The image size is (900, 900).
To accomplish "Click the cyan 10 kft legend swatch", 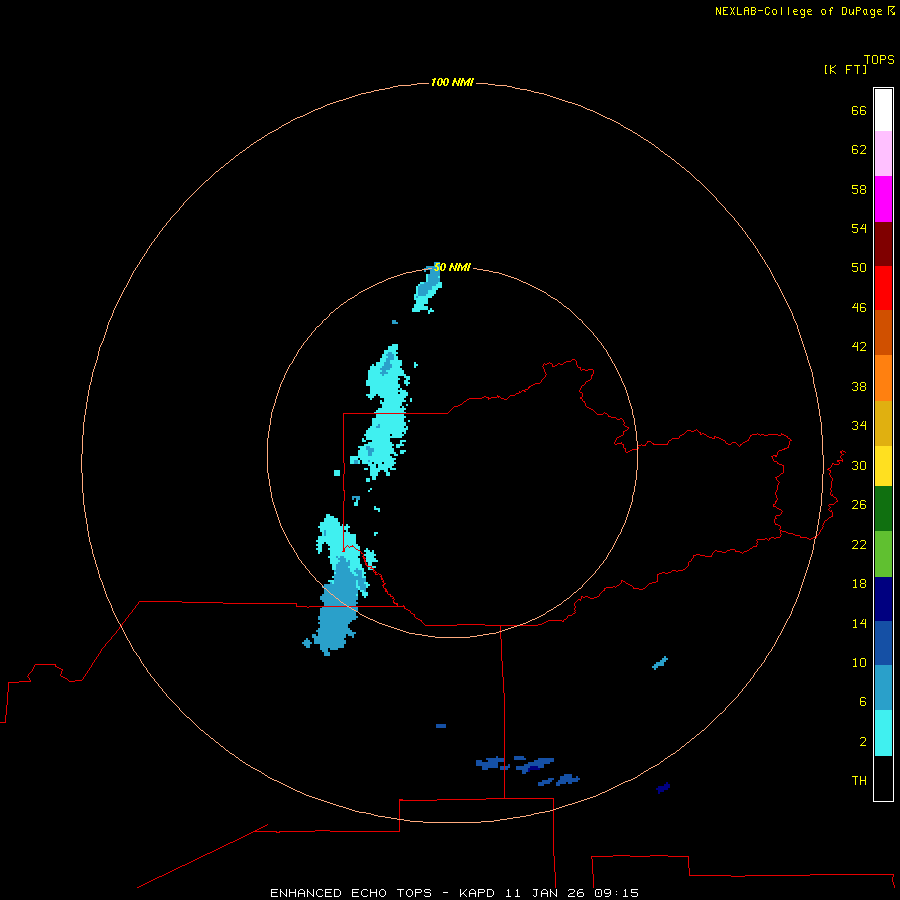I will tap(883, 733).
